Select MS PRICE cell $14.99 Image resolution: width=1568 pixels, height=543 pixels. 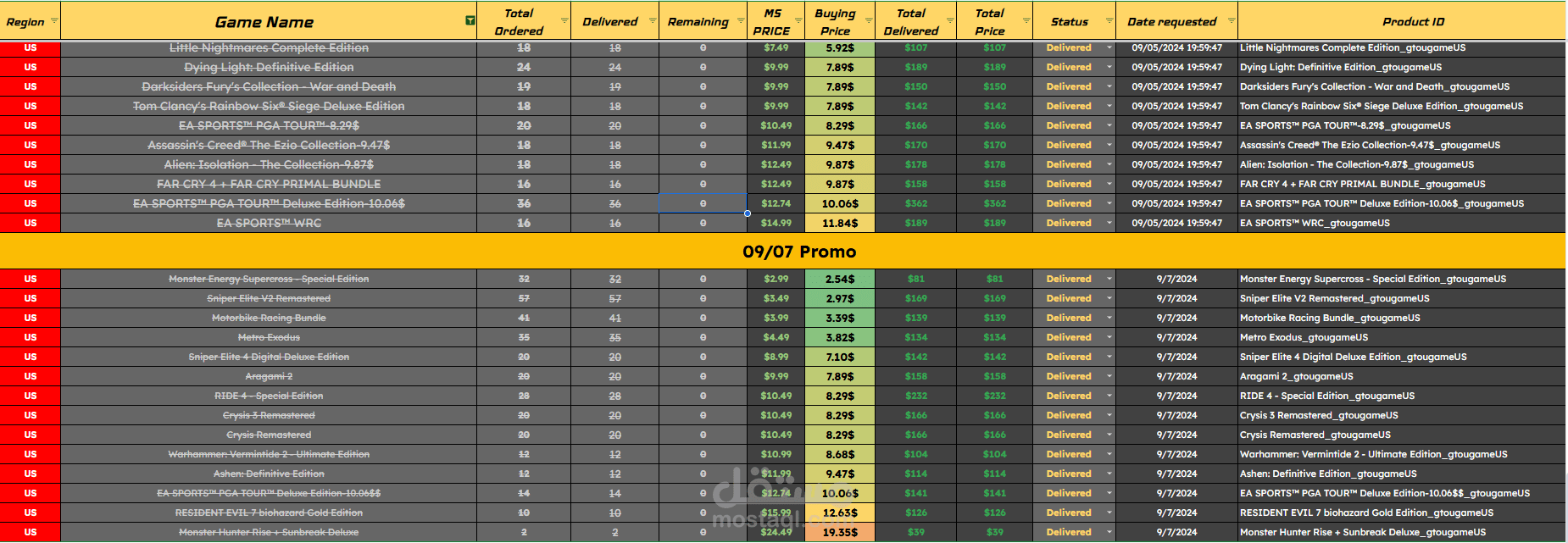[x=776, y=223]
